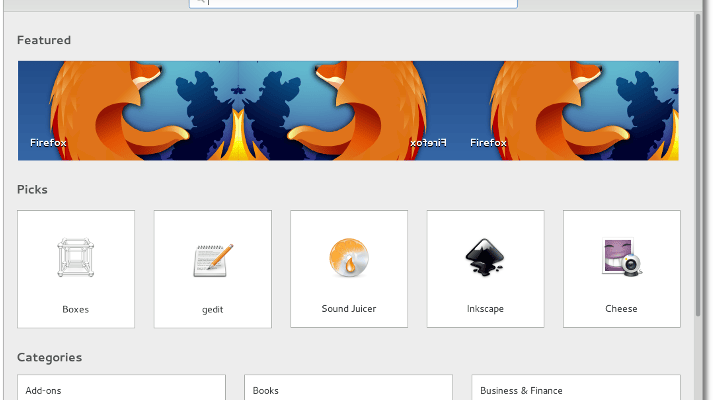
Task: Open the Books category
Action: coord(348,388)
